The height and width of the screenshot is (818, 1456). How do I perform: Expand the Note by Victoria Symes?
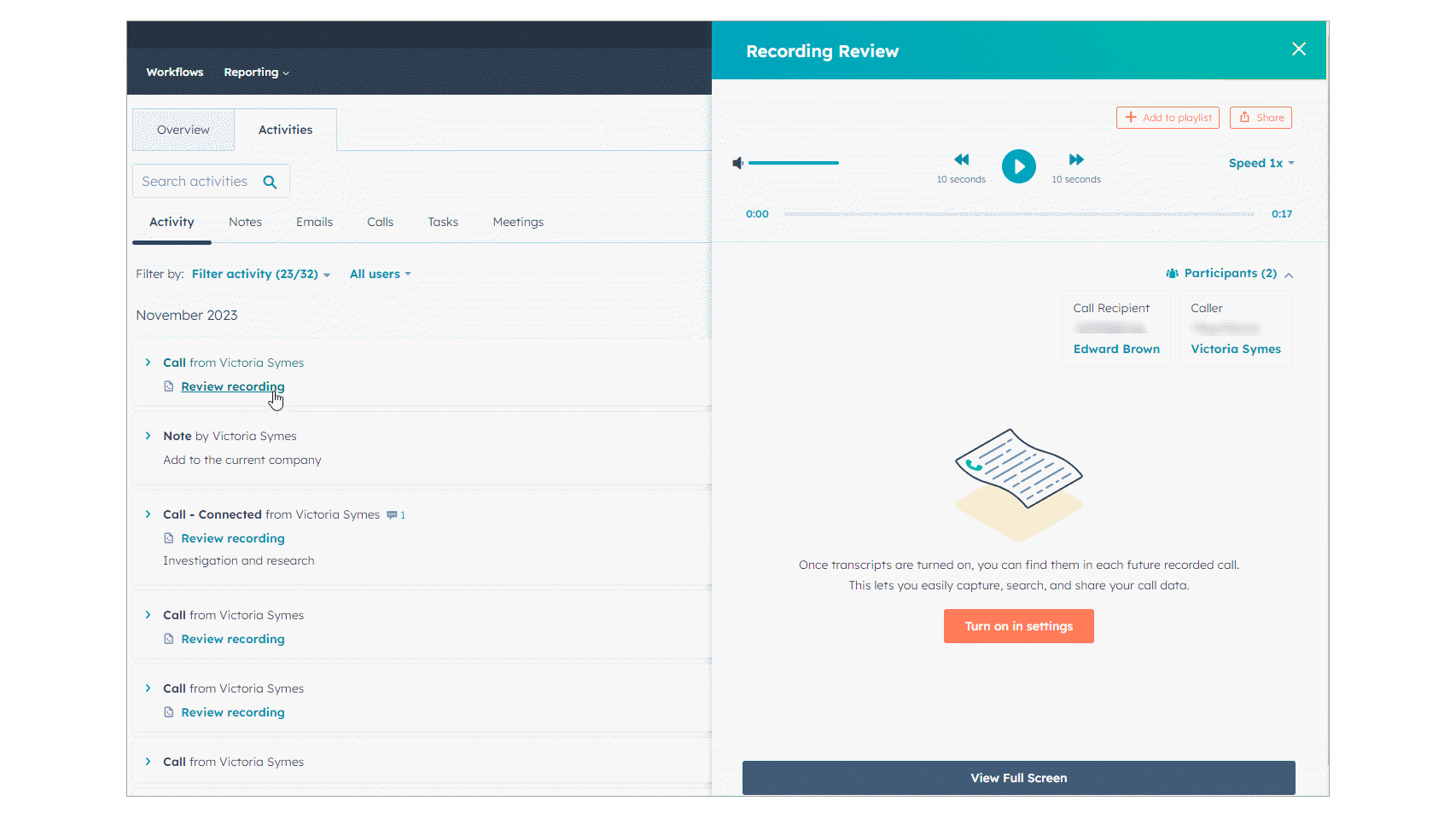pyautogui.click(x=148, y=436)
